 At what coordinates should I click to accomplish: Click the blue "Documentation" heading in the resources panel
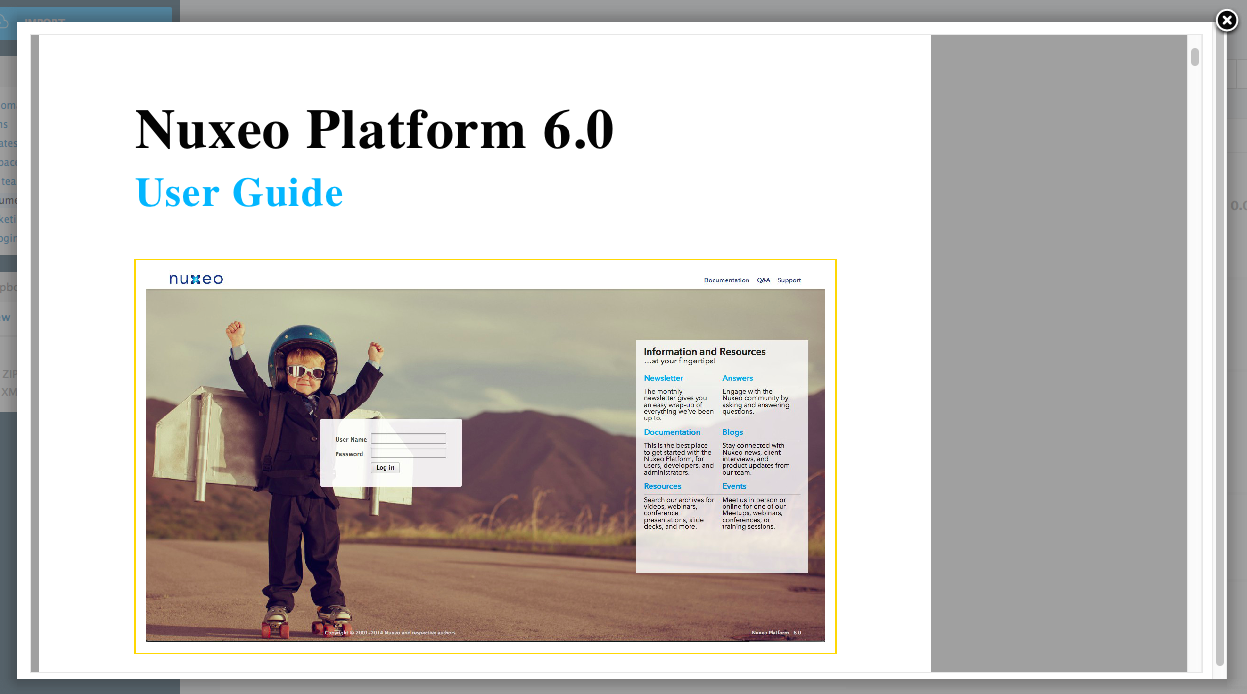pos(672,432)
